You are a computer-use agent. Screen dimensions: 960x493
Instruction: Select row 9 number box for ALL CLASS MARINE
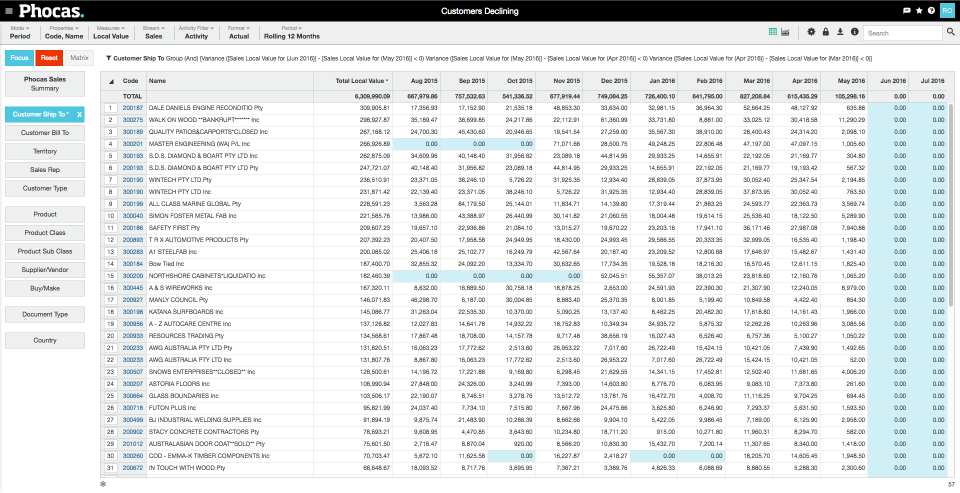(x=110, y=204)
